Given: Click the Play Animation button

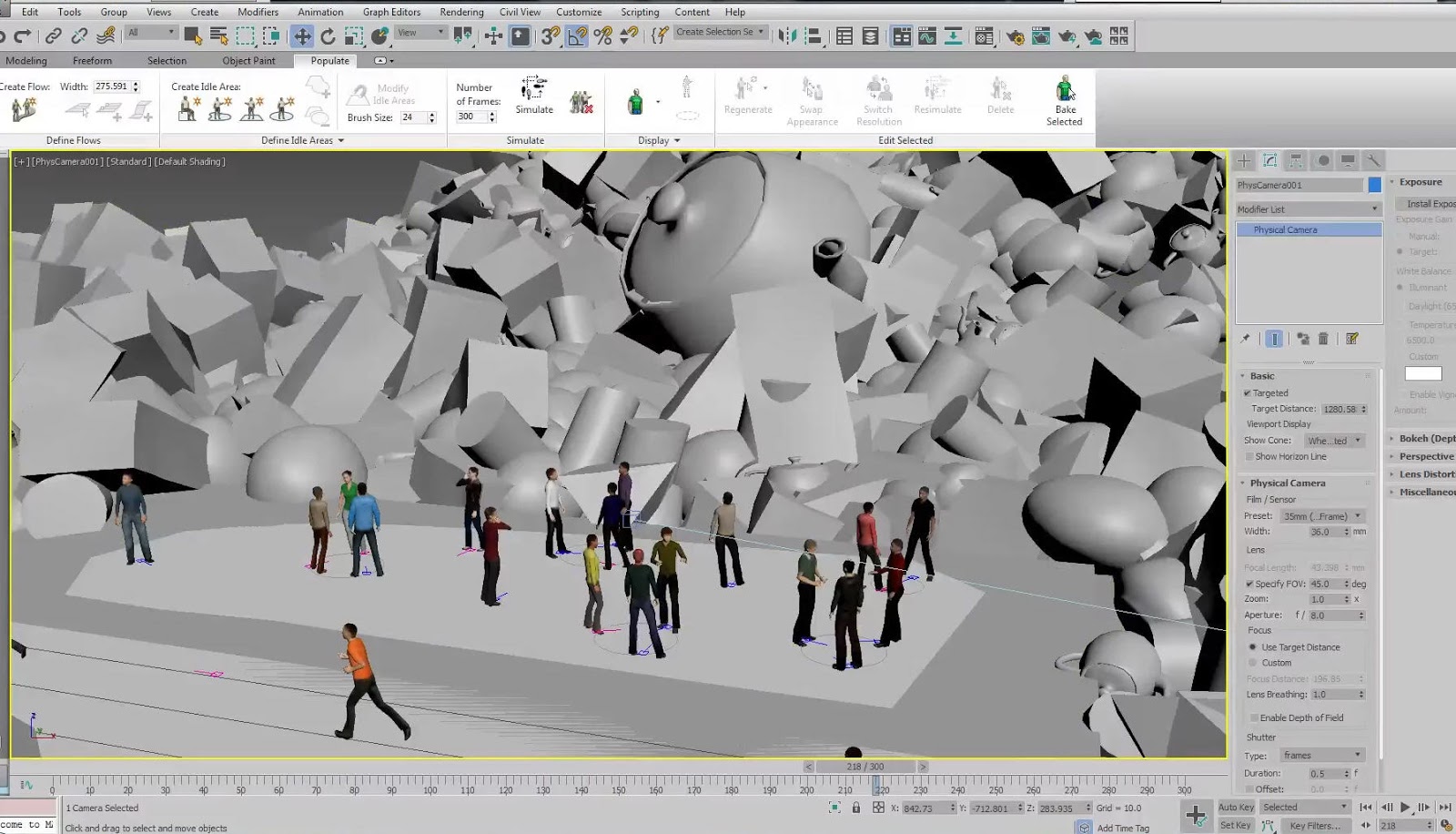Looking at the screenshot, I should click(x=1405, y=807).
